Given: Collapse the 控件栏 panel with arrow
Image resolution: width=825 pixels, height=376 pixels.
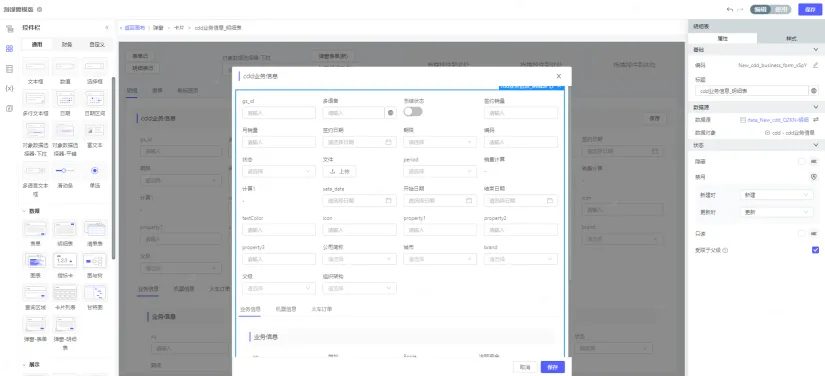Looking at the screenshot, I should [107, 28].
